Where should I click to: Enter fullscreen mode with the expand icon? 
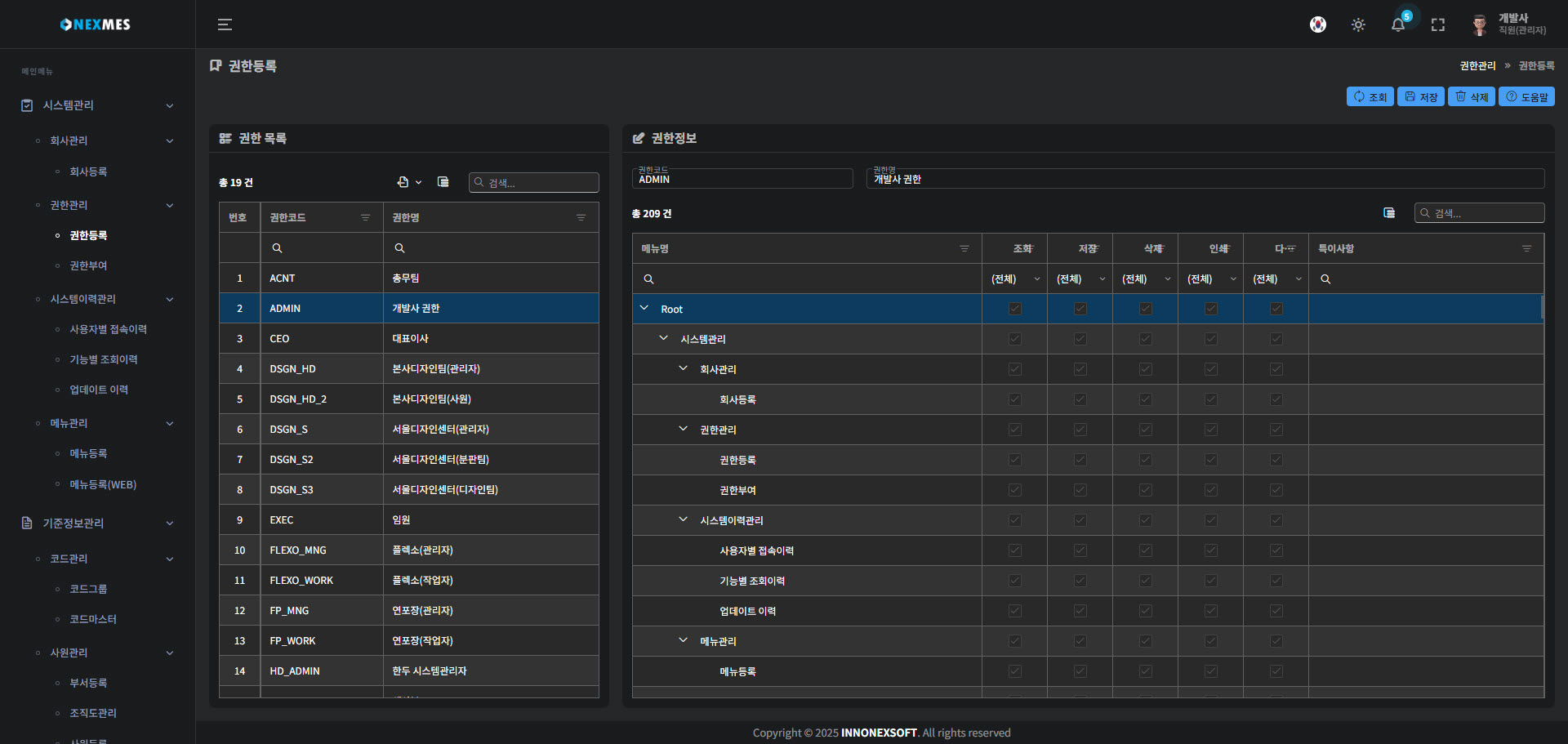(x=1437, y=25)
